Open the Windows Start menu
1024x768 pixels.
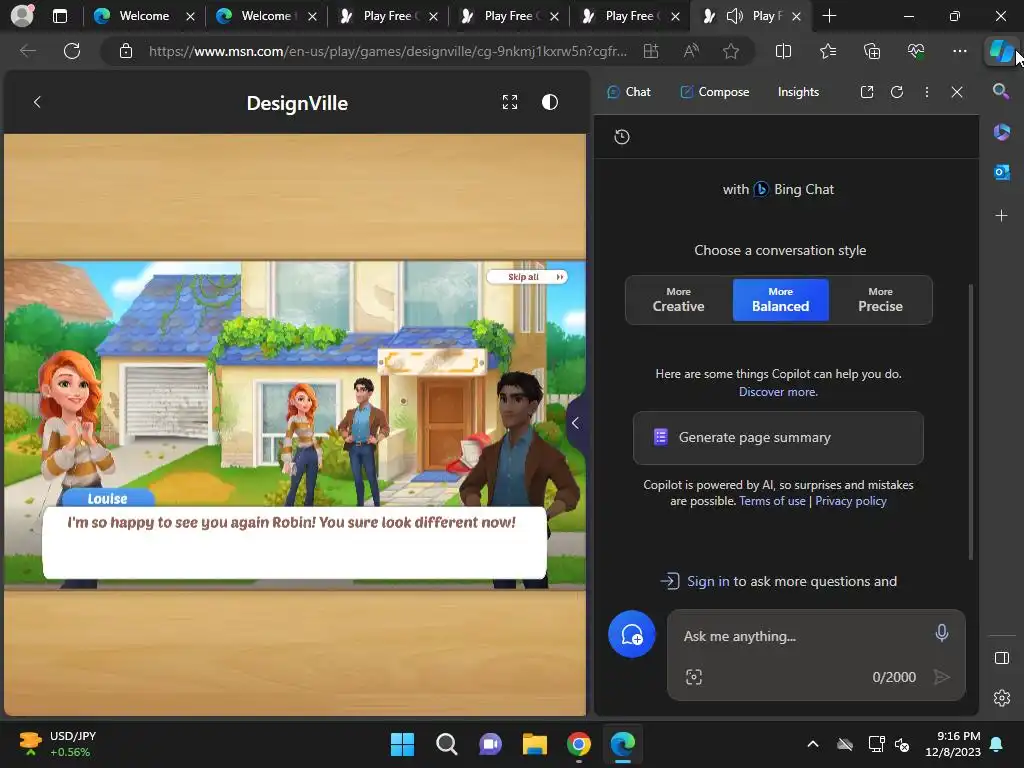click(x=402, y=744)
